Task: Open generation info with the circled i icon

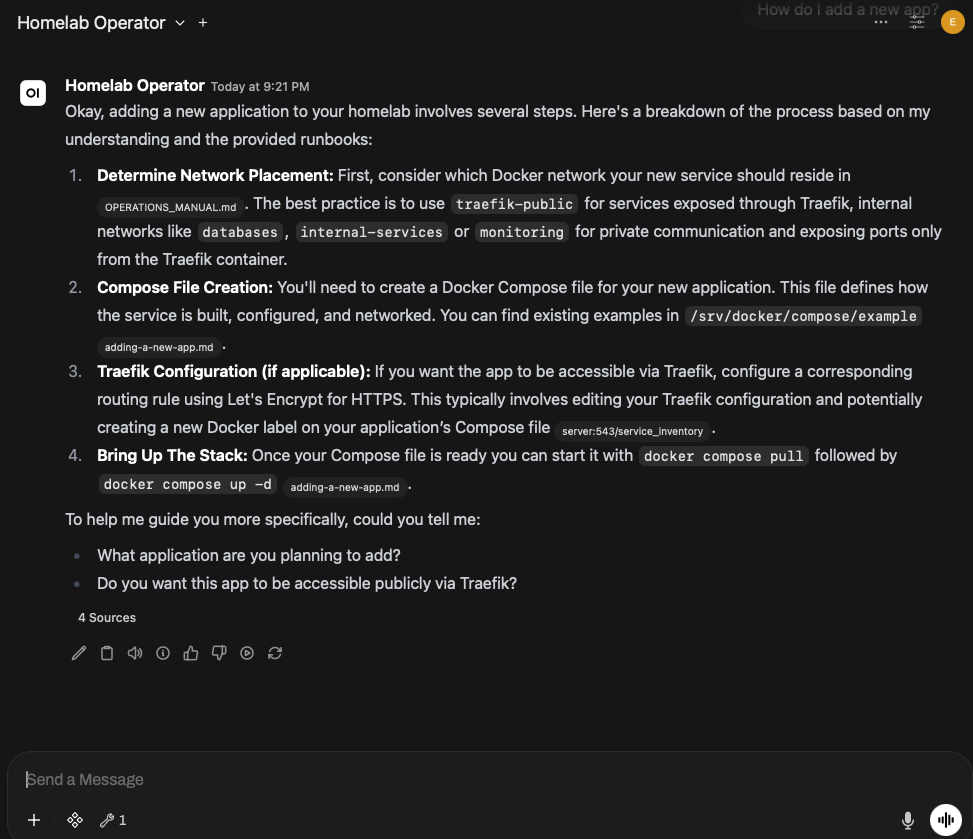Action: click(x=163, y=653)
